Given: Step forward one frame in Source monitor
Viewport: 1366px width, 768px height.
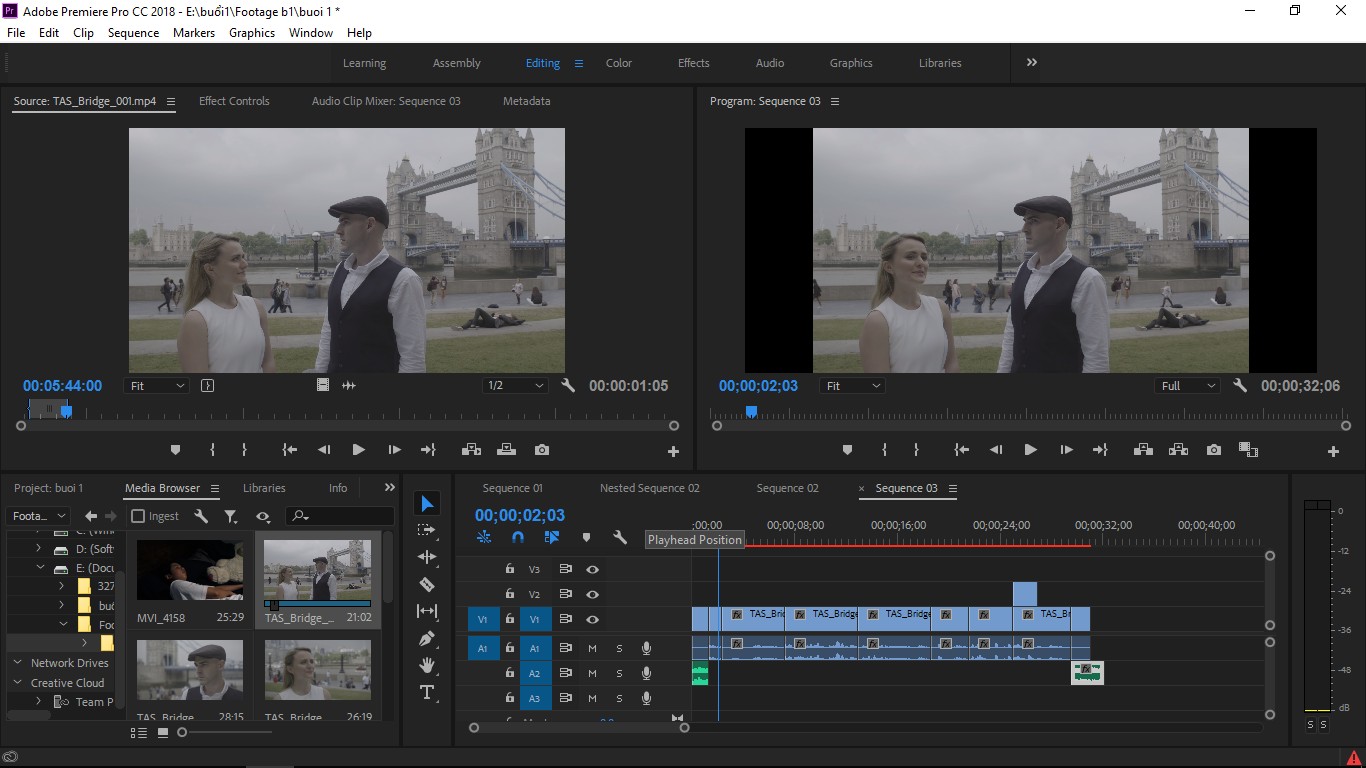Looking at the screenshot, I should pos(394,450).
